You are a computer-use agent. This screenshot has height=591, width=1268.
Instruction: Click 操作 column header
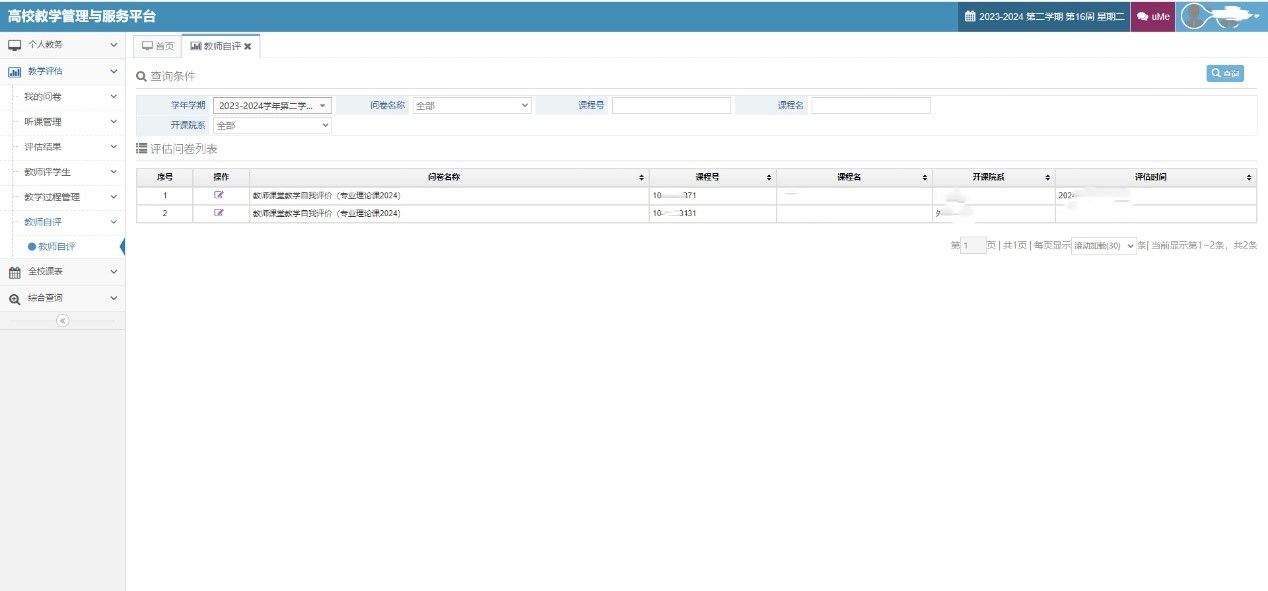pos(221,177)
